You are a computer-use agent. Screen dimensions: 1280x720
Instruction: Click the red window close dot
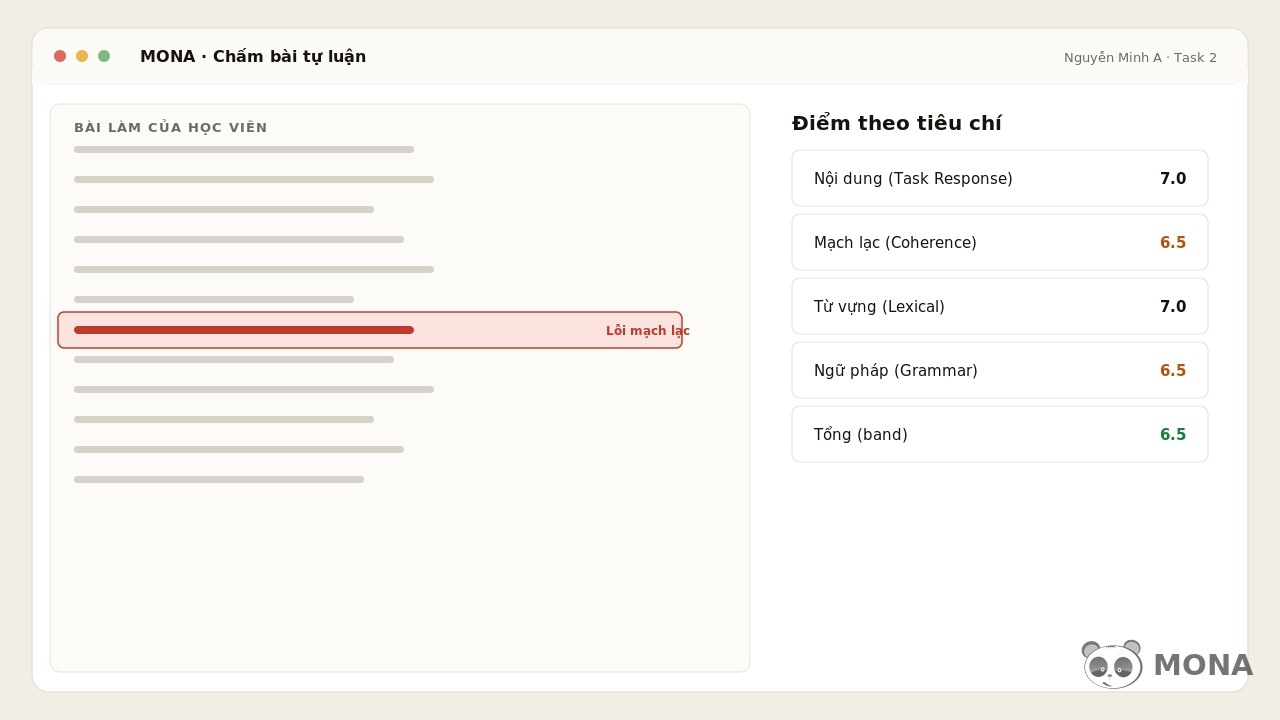click(60, 56)
